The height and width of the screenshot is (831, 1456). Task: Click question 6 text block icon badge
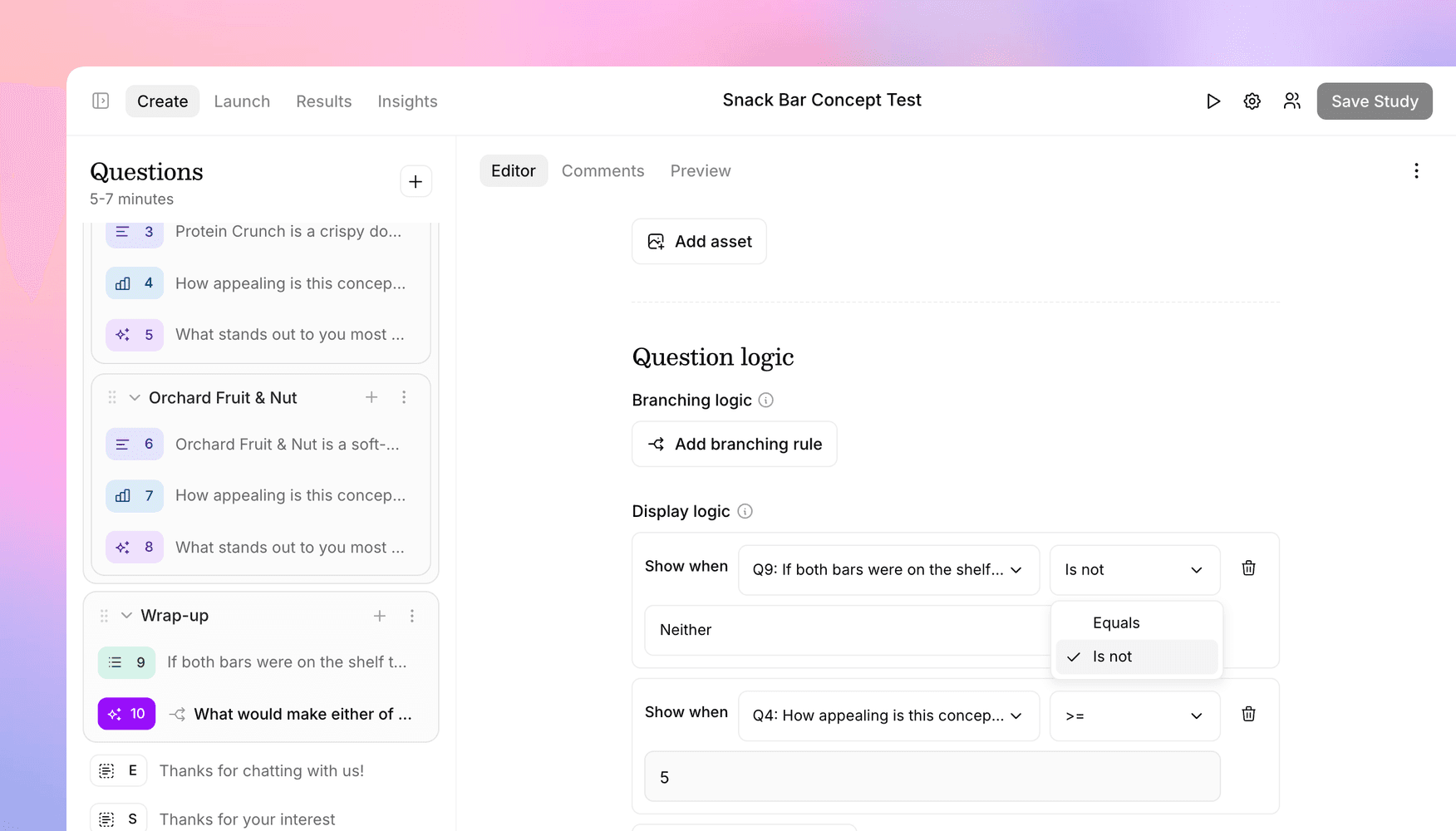135,445
